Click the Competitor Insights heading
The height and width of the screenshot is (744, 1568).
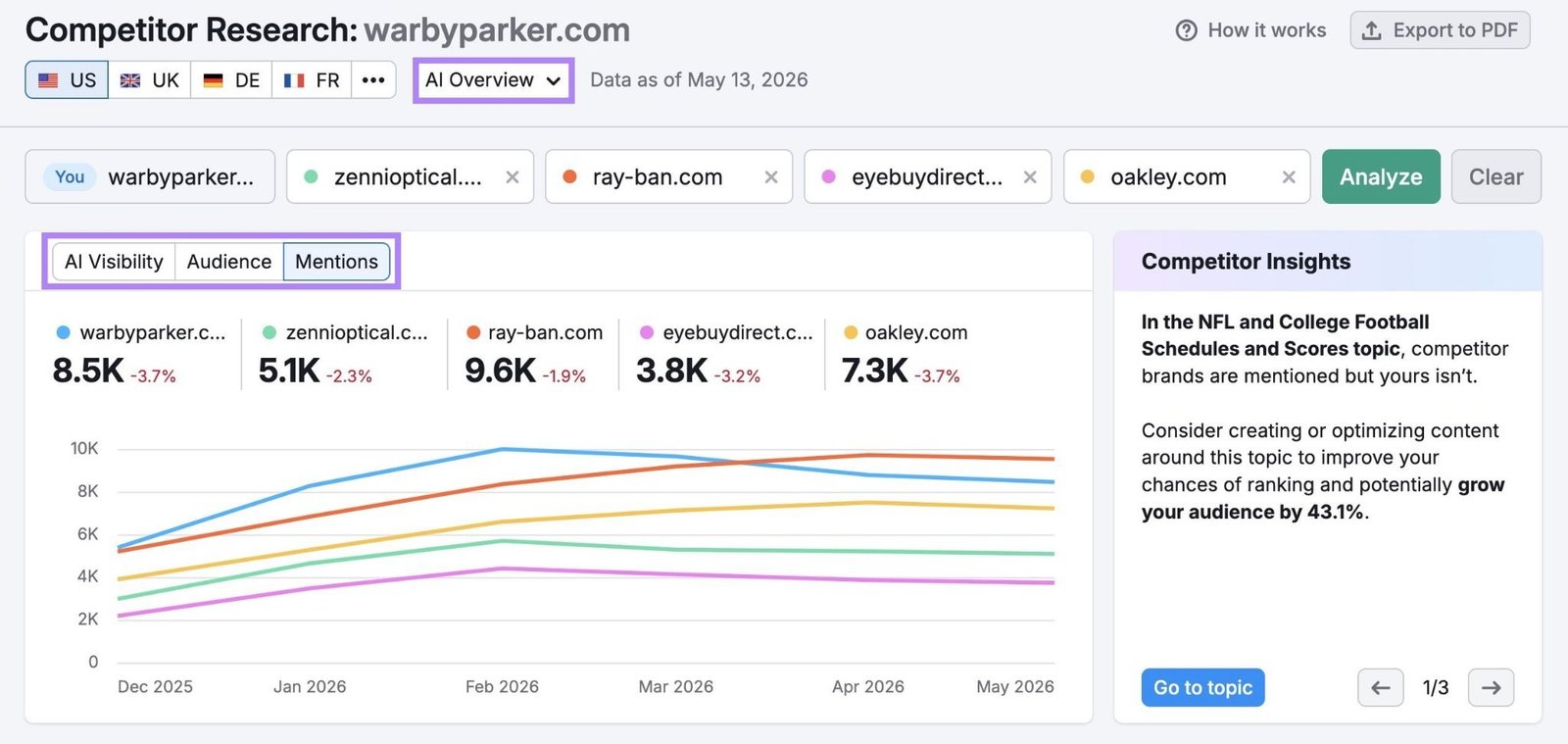(x=1246, y=262)
